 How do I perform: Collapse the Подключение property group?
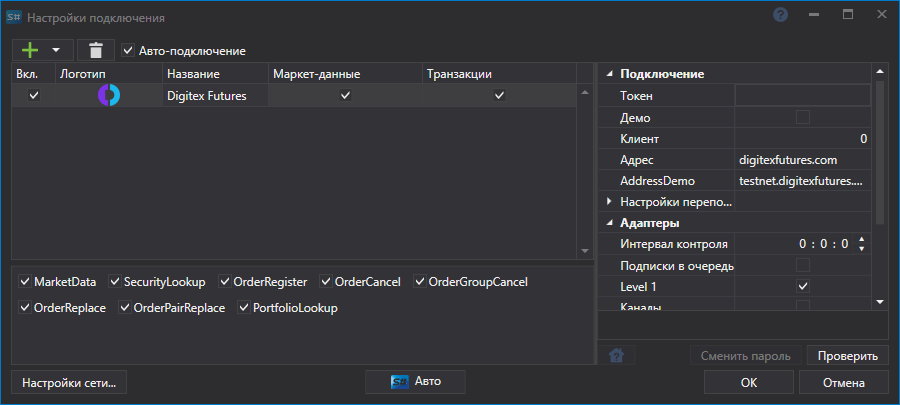point(609,74)
